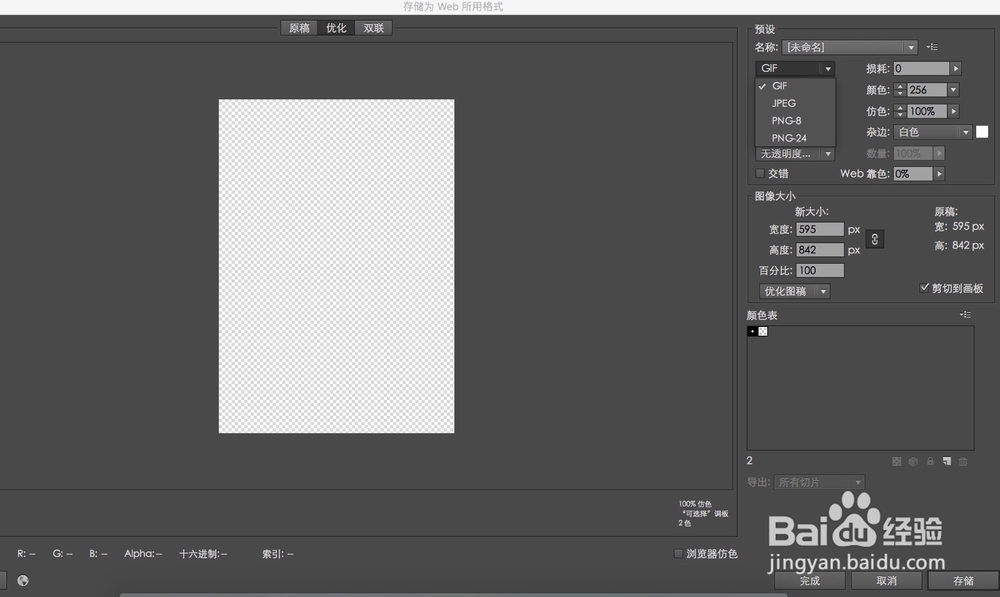Switch to the 原稿 tab
Viewport: 1000px width, 597px height.
pos(299,28)
